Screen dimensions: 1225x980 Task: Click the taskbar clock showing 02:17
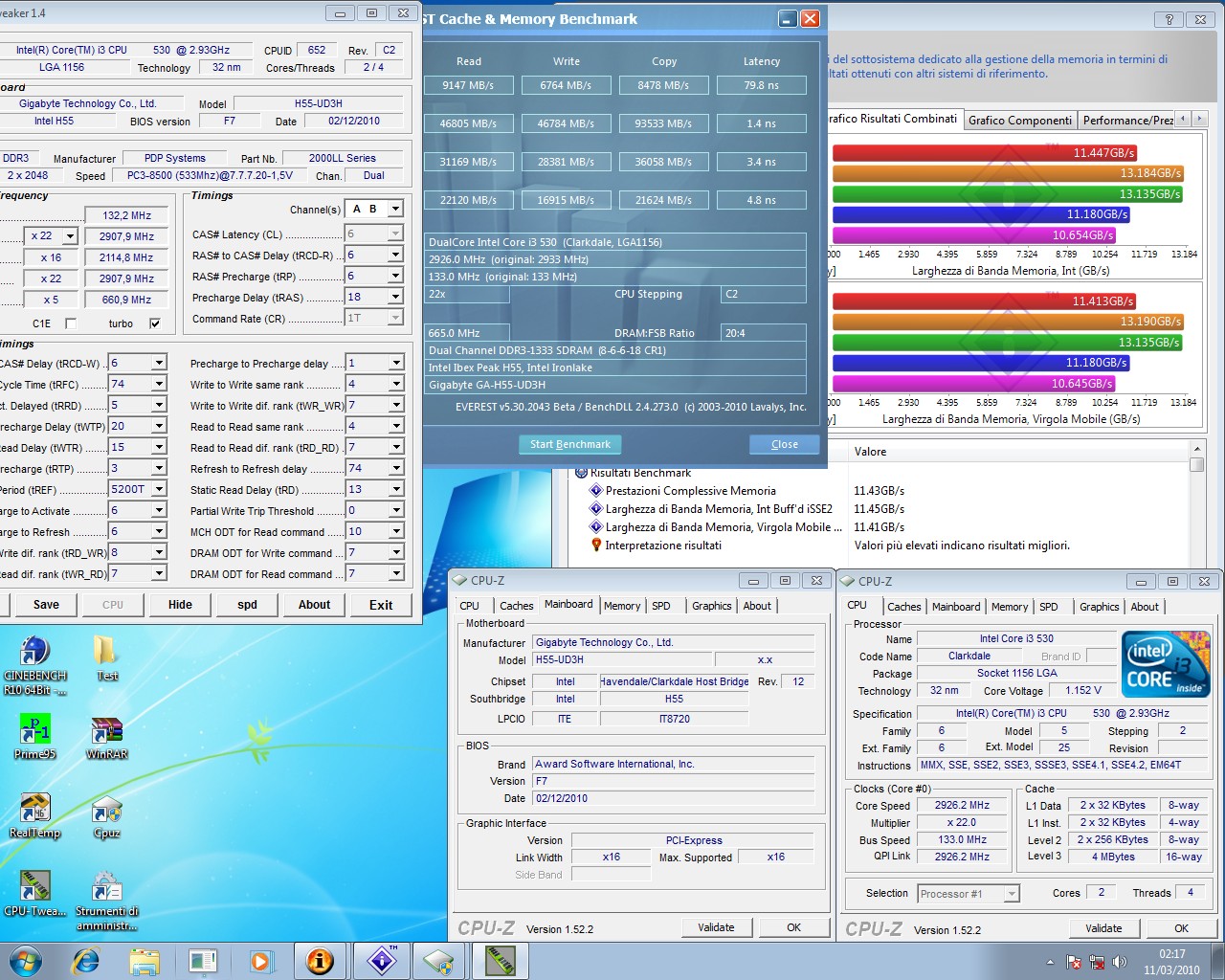pos(1171,962)
